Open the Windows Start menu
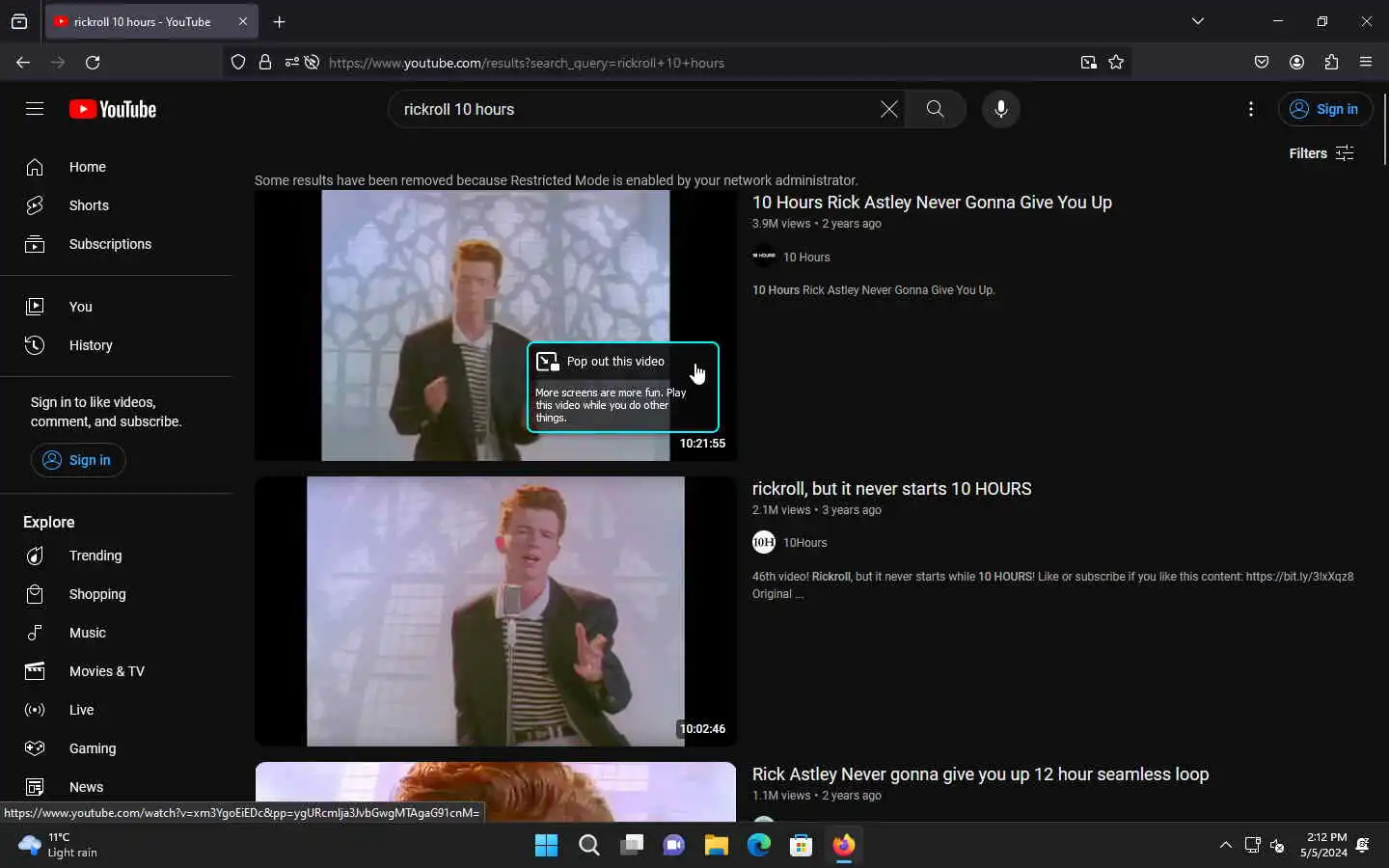The width and height of the screenshot is (1389, 868). coord(546,846)
